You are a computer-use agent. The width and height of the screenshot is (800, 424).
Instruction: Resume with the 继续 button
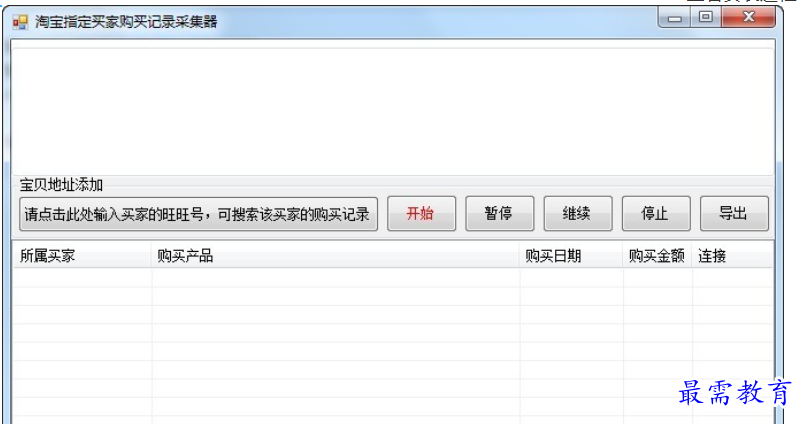(x=578, y=213)
